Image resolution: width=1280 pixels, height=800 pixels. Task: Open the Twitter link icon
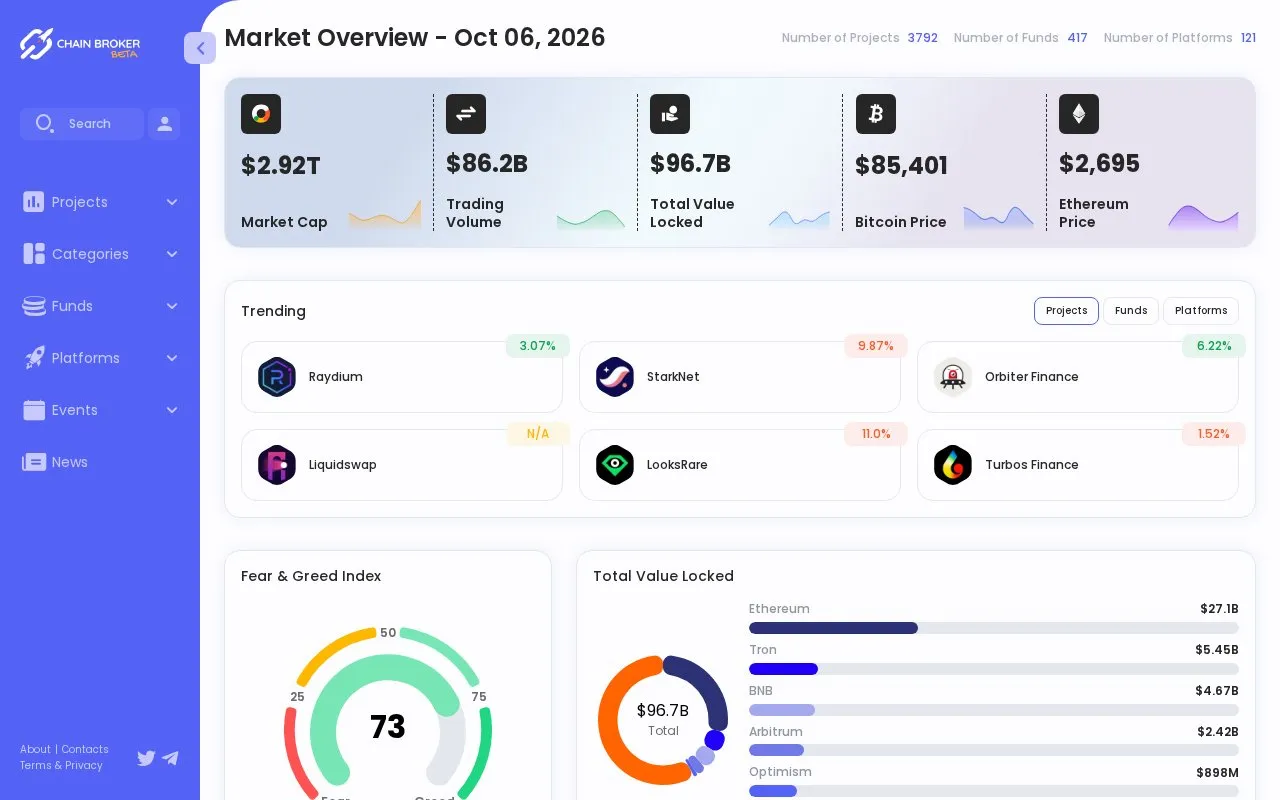[146, 758]
